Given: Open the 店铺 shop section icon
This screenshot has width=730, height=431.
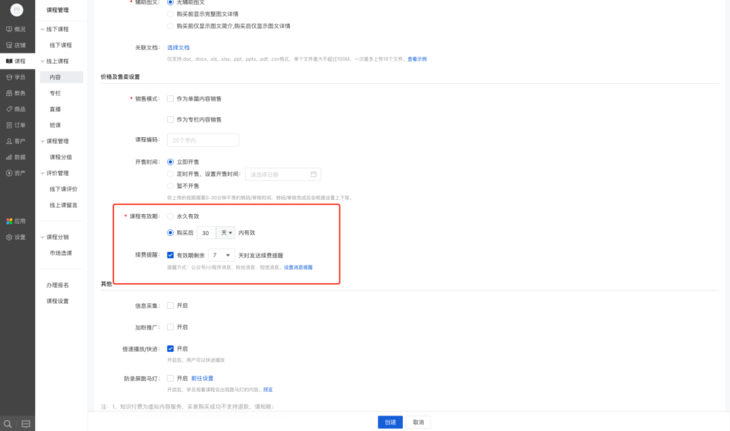Looking at the screenshot, I should 9,45.
